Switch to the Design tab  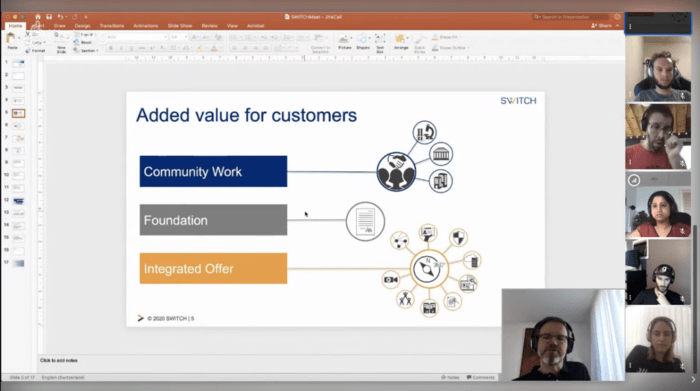(x=82, y=26)
